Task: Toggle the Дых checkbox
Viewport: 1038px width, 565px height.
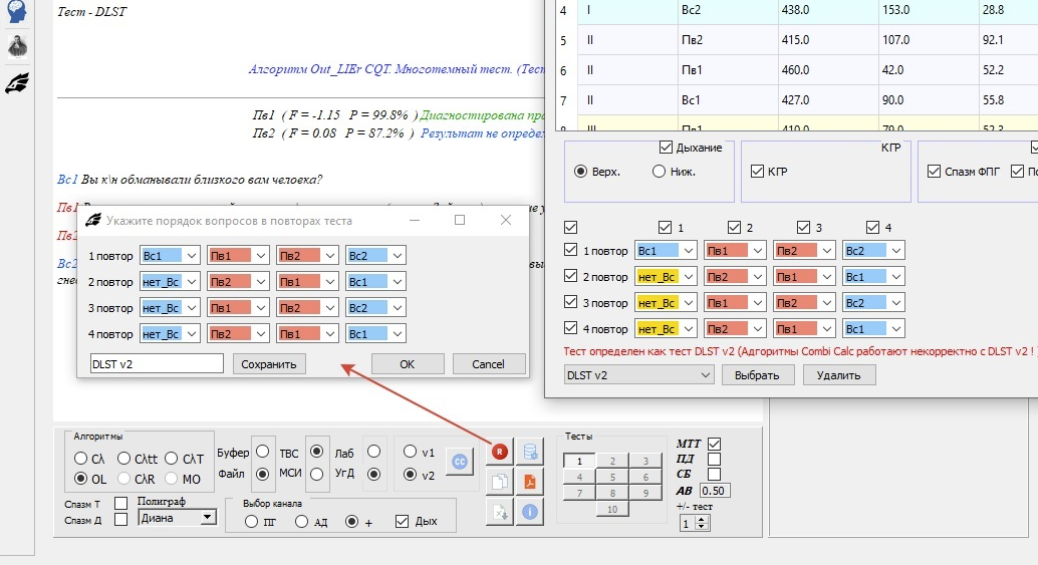Action: coord(402,521)
